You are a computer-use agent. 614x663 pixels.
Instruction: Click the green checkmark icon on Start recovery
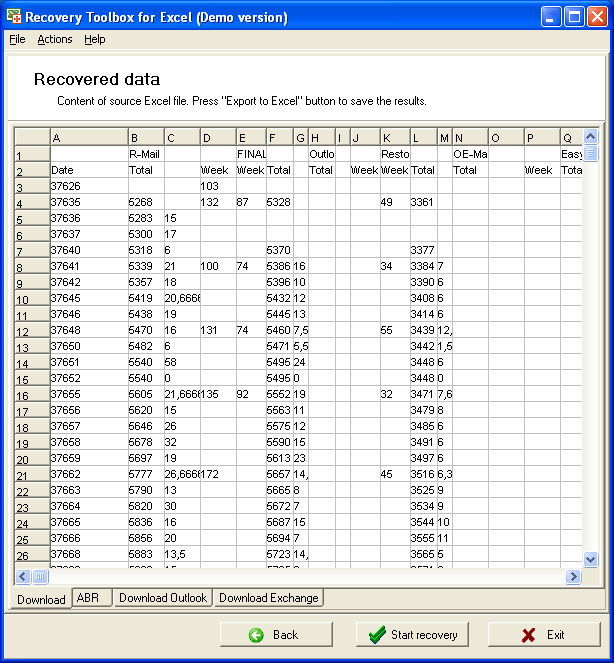[x=377, y=635]
